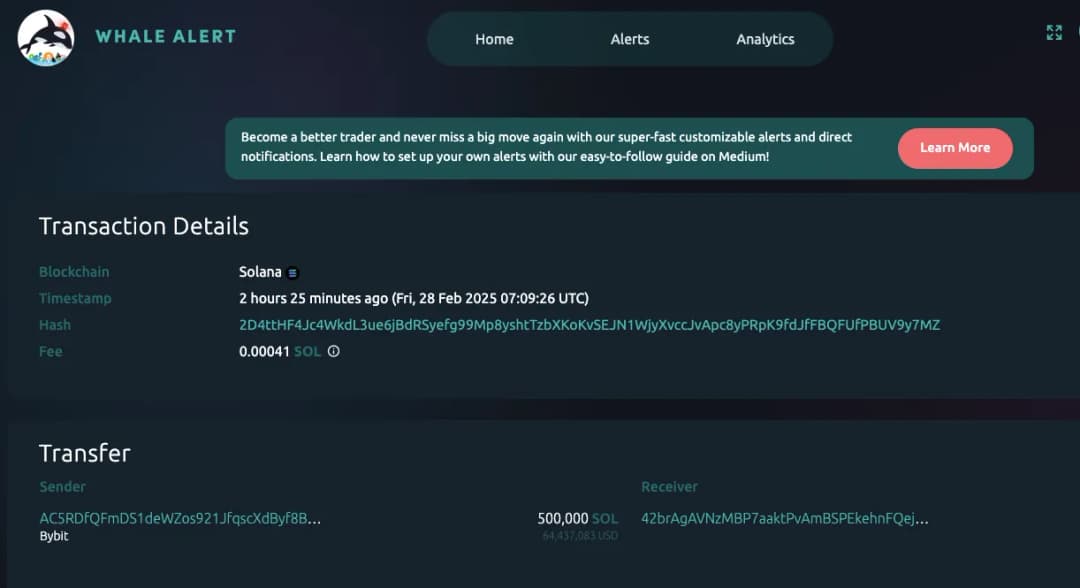Click the Whale Alert orca logo
Screen dimensions: 1080x588
point(46,38)
